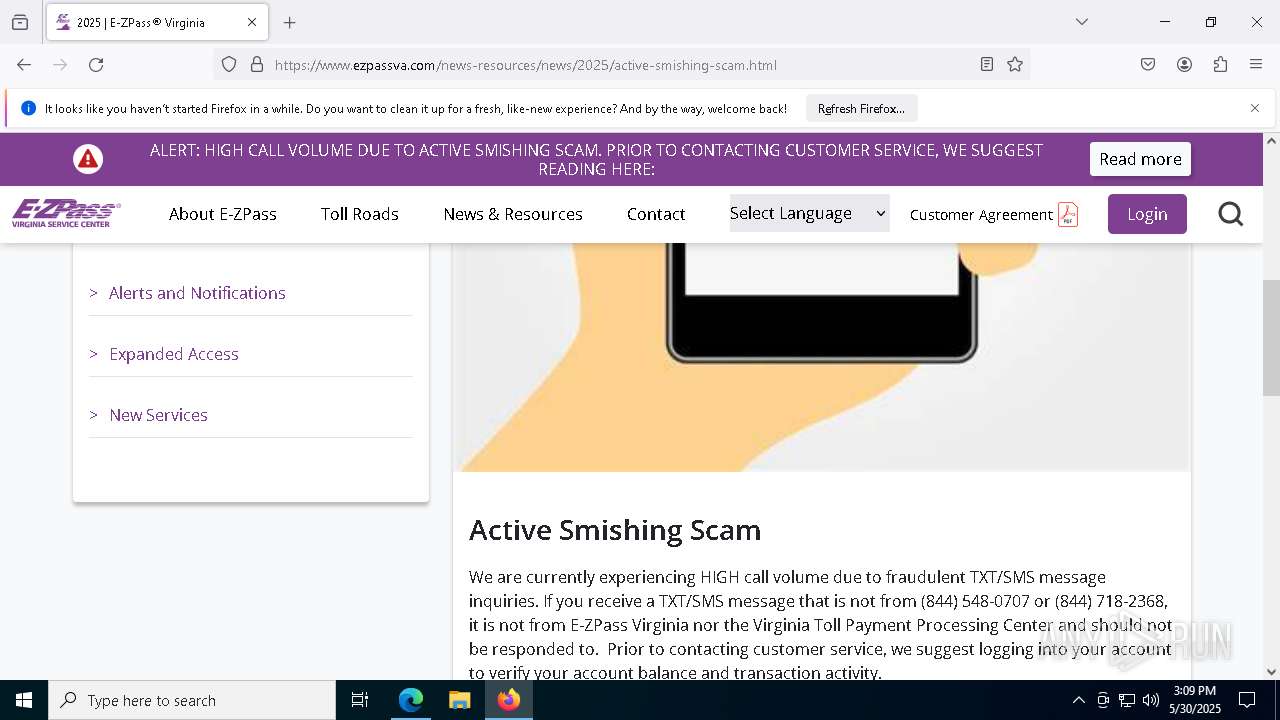Open network status tray icon
The width and height of the screenshot is (1280, 720).
(x=1127, y=700)
